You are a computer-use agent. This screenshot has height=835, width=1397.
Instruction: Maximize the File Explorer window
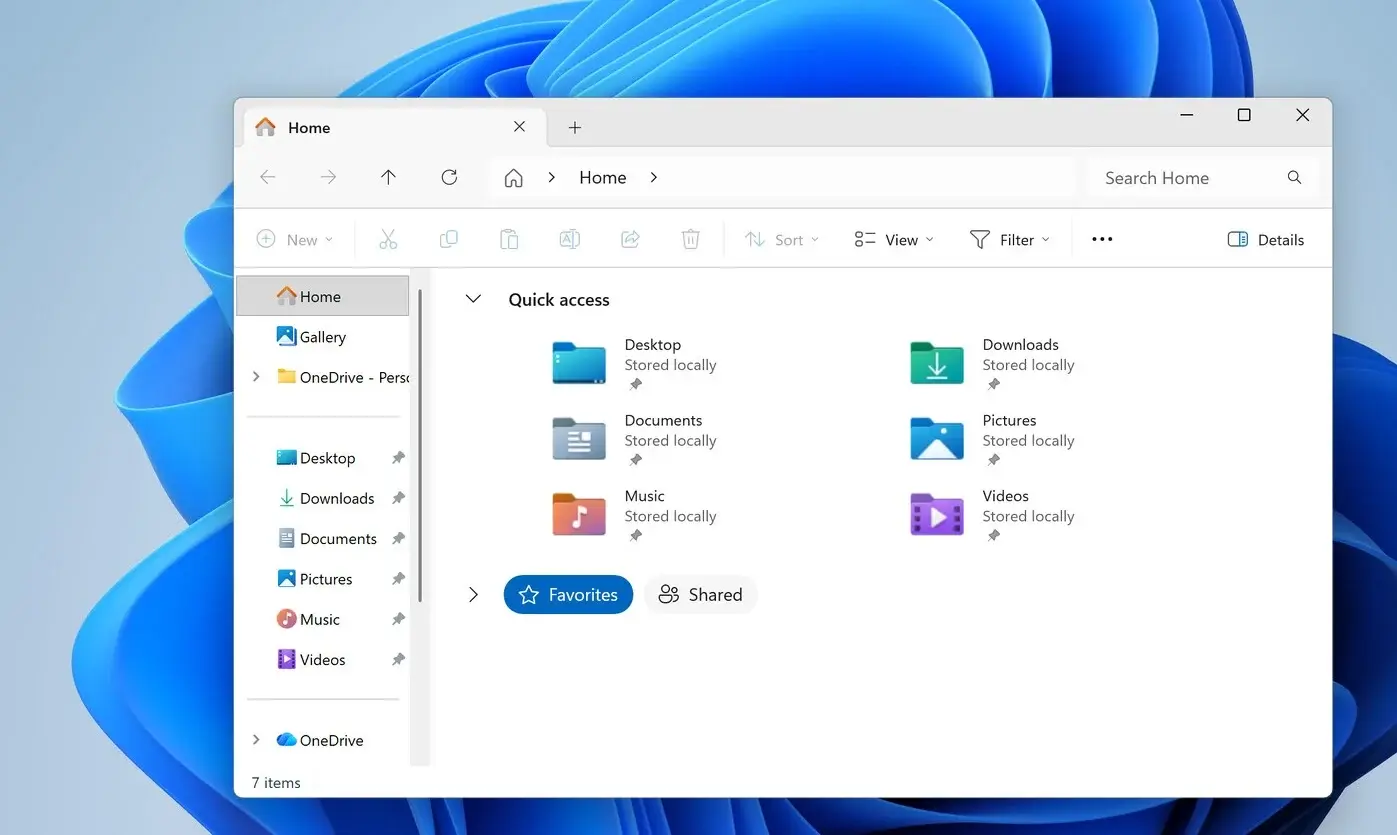1244,115
